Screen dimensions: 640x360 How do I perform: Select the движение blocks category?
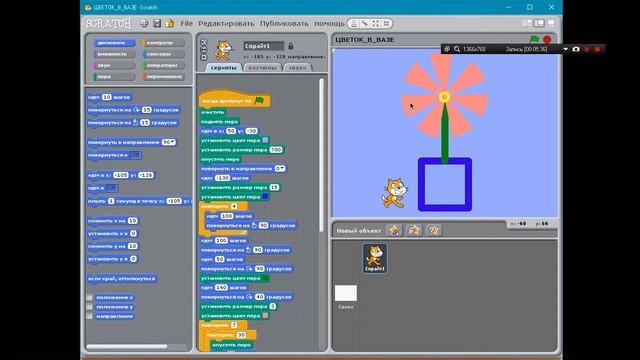114,43
